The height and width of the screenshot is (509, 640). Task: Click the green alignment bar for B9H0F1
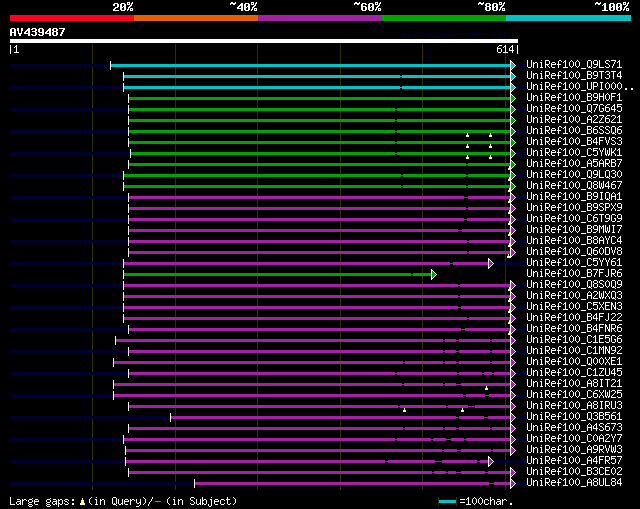click(319, 99)
